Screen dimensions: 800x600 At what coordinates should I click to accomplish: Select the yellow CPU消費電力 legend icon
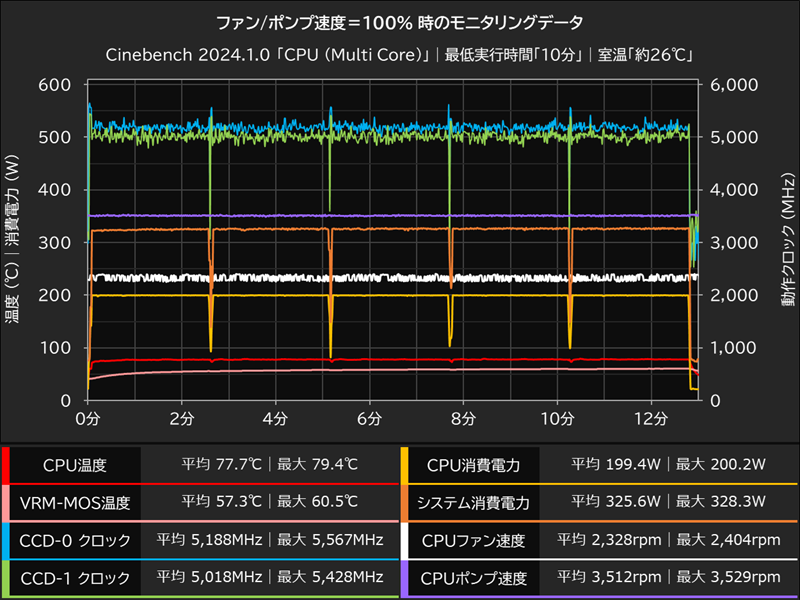click(405, 465)
